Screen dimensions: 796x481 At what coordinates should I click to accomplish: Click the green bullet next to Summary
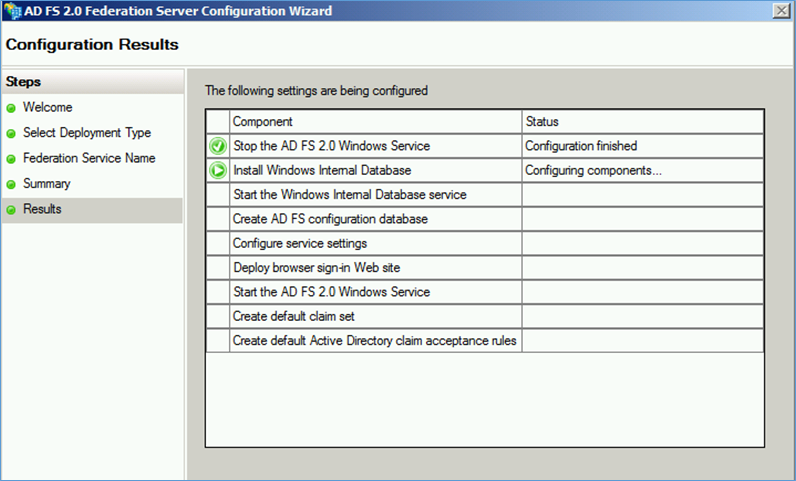coord(11,184)
